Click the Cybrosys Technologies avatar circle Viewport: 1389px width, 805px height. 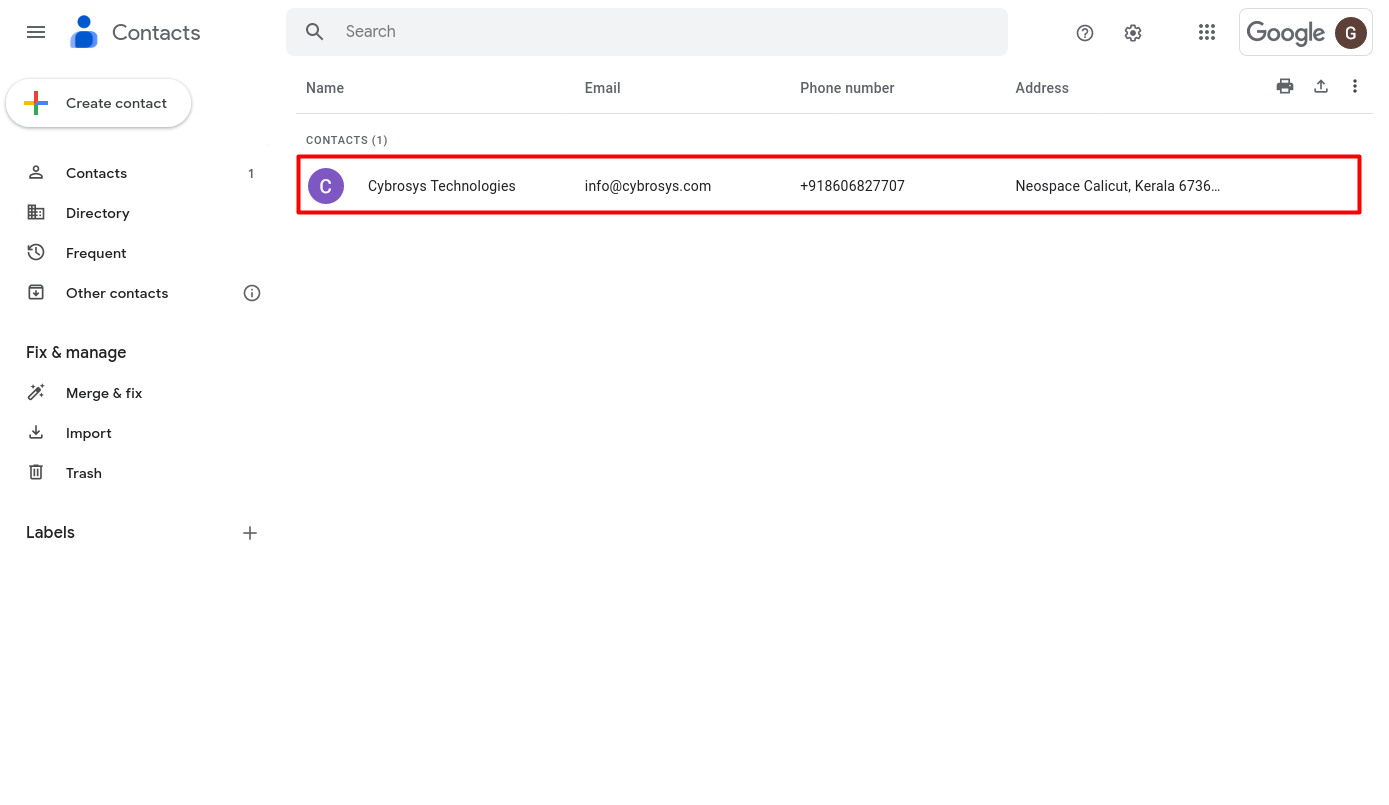pos(326,186)
